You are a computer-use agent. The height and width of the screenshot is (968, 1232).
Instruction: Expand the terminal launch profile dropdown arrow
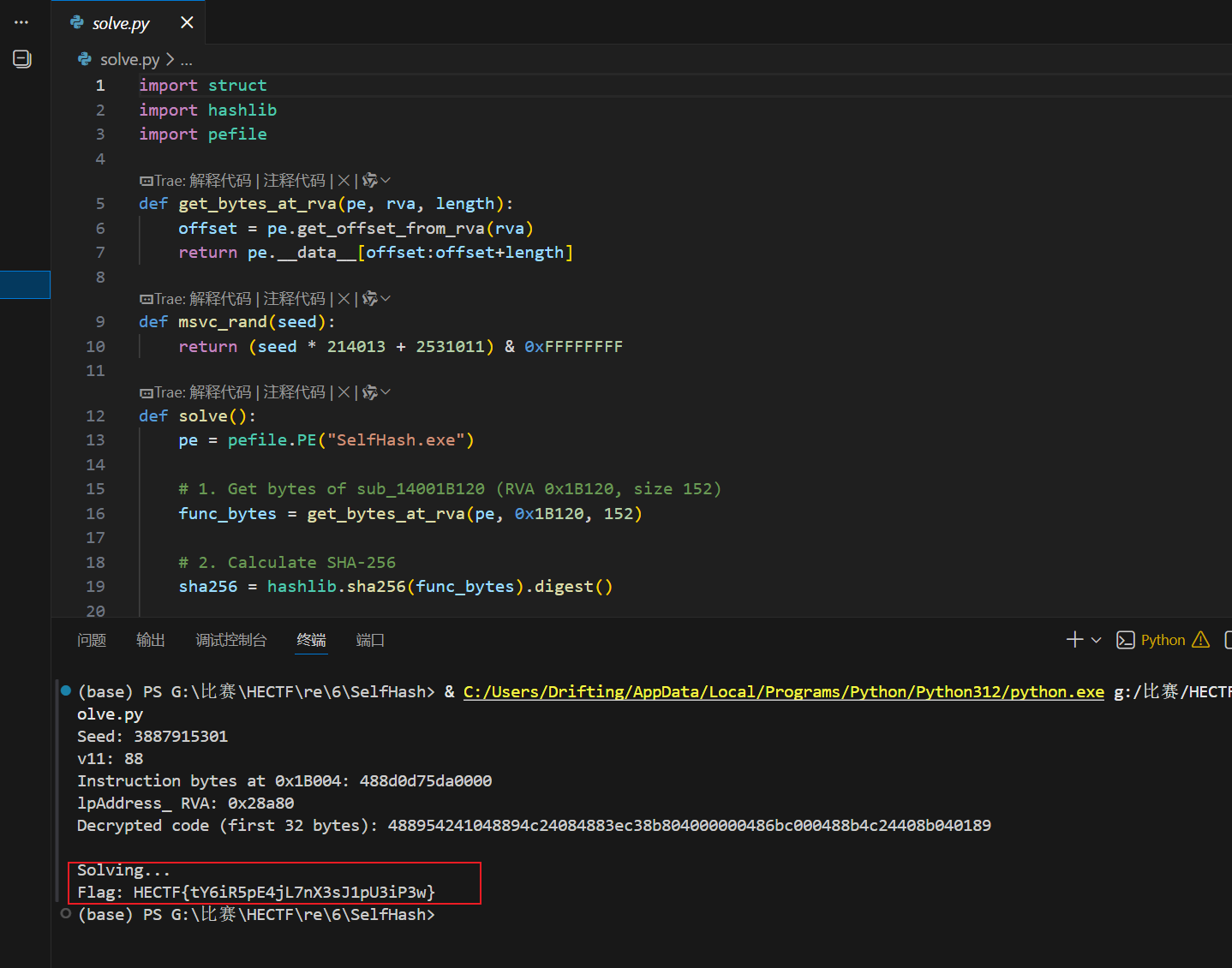click(x=1096, y=640)
